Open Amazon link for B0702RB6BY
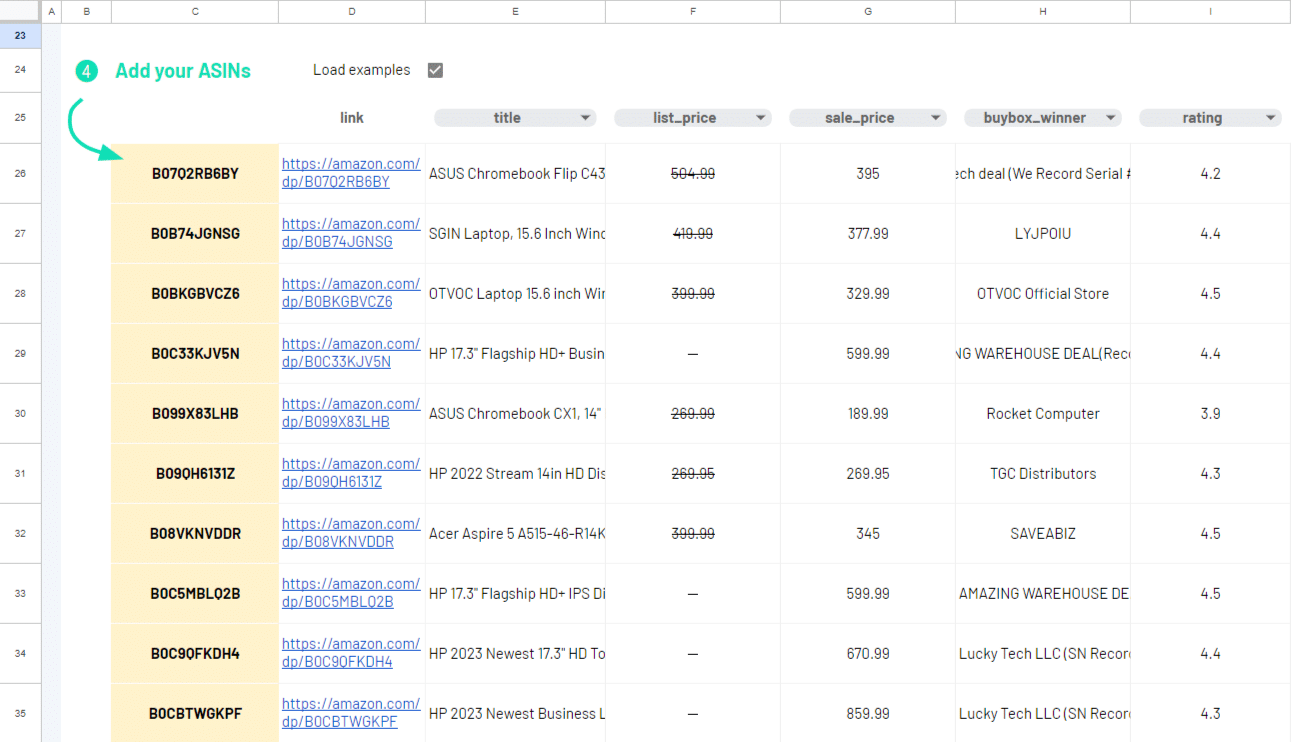The image size is (1291, 742). (x=351, y=173)
